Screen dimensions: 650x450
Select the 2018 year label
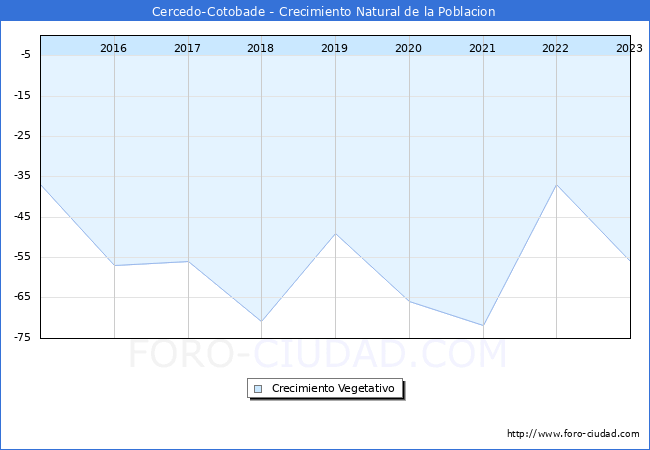(x=260, y=48)
